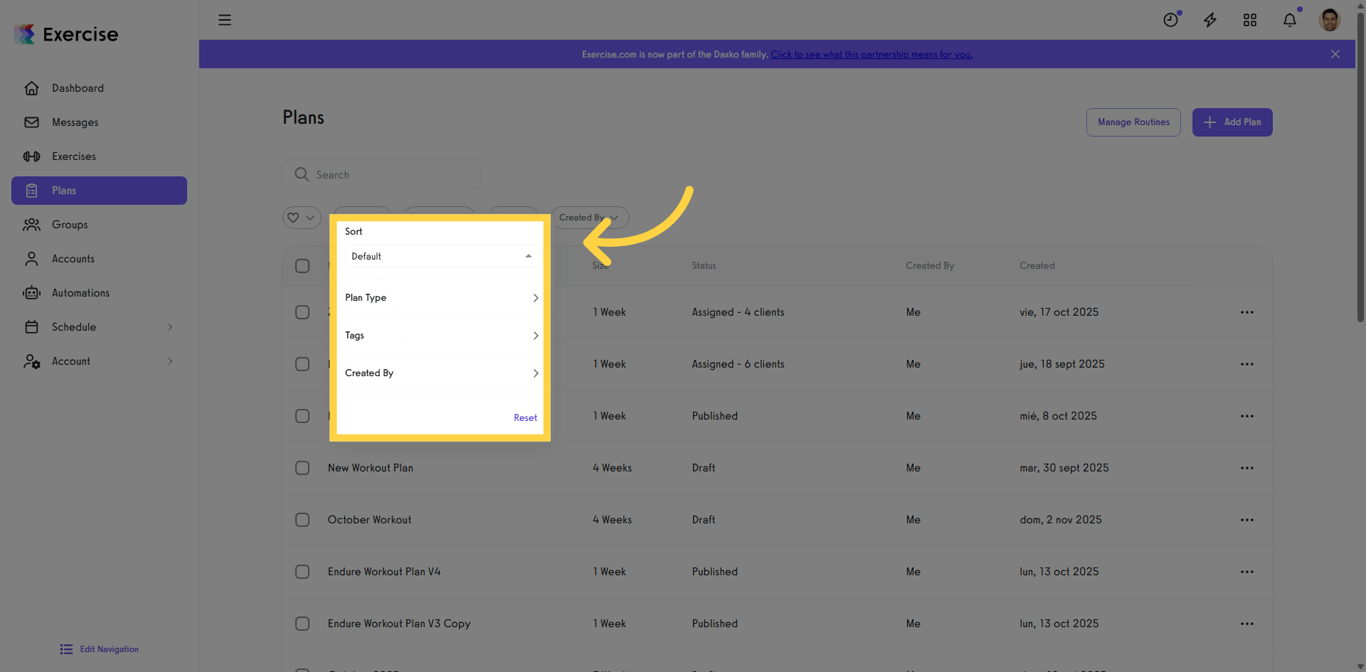Select the favorites heart filter icon
Viewport: 1366px width, 672px height.
[294, 217]
